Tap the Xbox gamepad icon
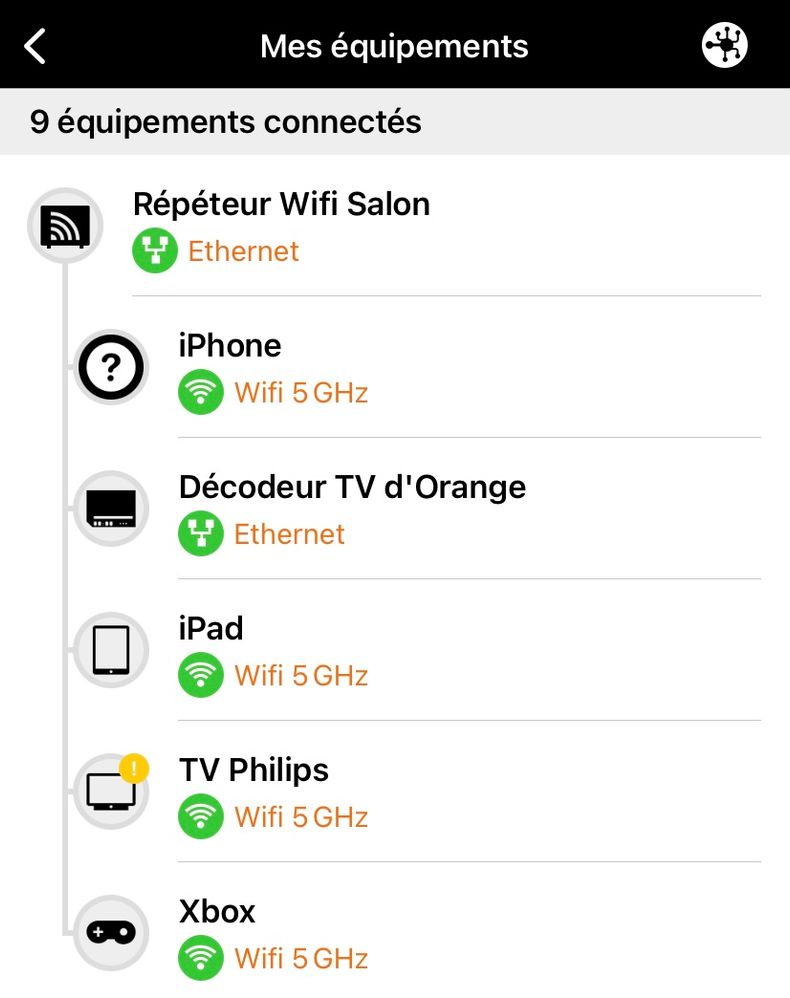The image size is (790, 998). [111, 933]
